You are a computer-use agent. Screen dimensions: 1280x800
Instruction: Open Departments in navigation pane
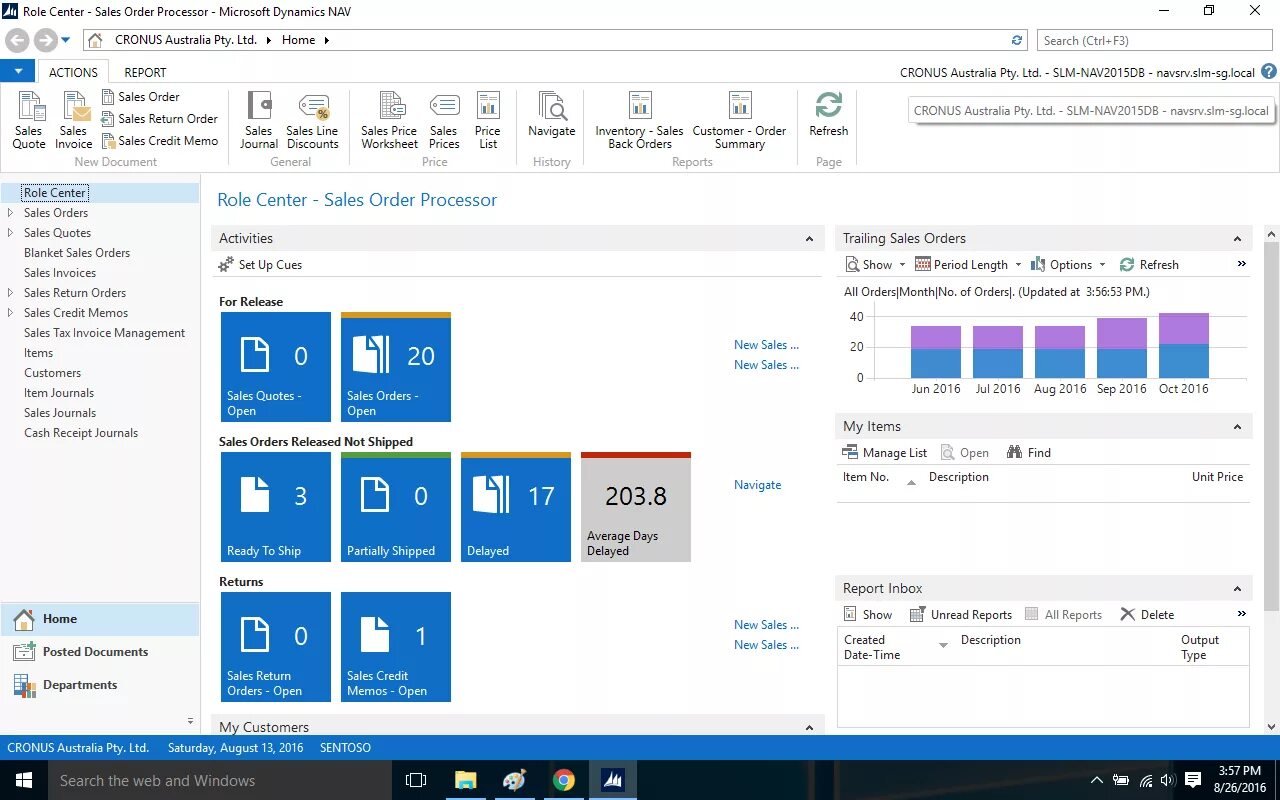point(100,685)
